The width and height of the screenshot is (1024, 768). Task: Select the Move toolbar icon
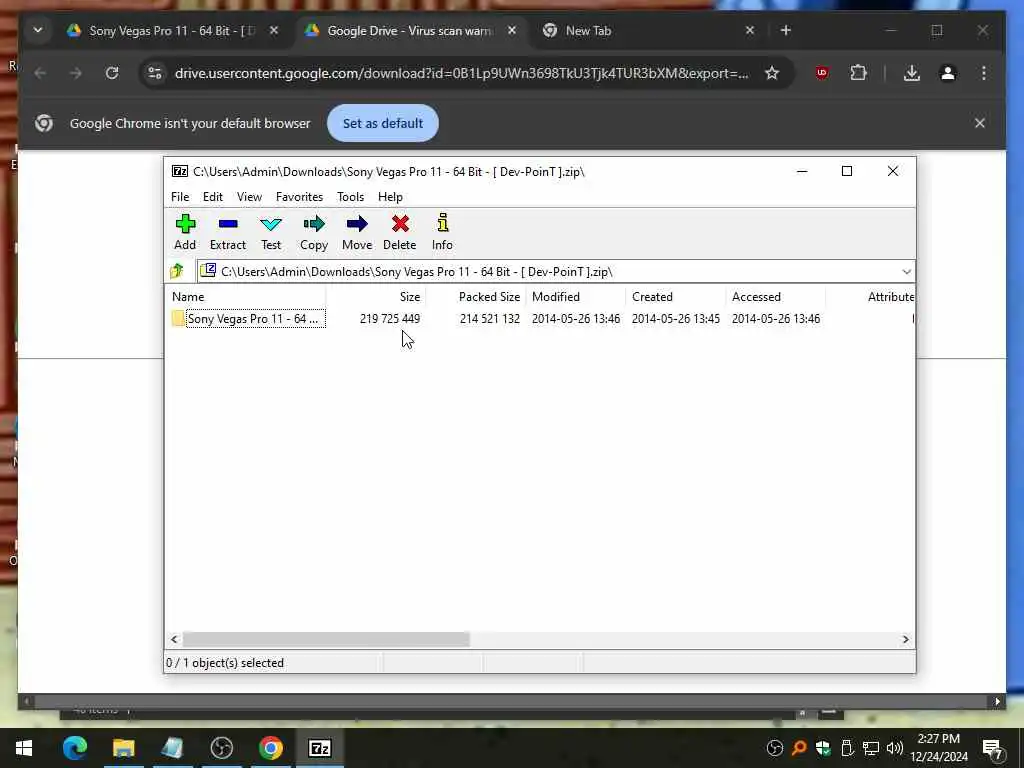(357, 232)
